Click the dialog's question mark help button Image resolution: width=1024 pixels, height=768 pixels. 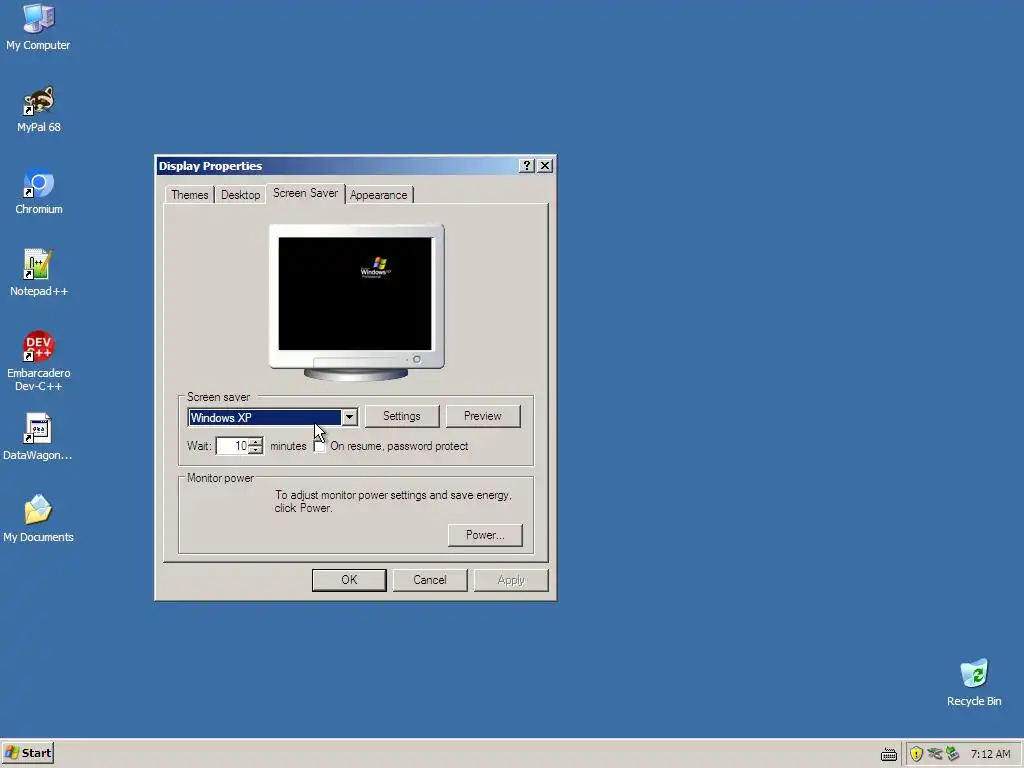(526, 166)
